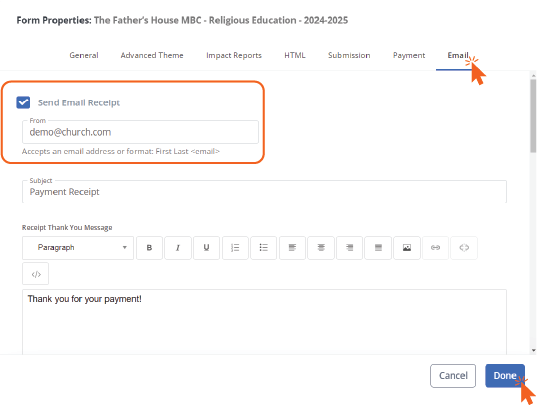The height and width of the screenshot is (406, 537).
Task: Justify the message text
Action: pos(378,248)
